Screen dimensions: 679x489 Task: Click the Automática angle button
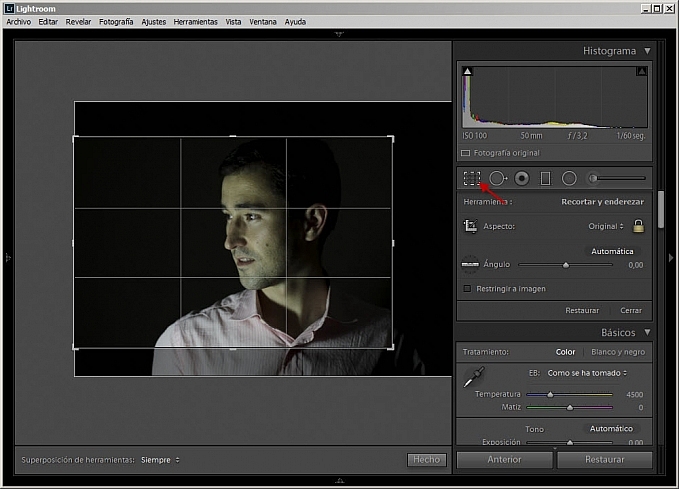point(612,251)
